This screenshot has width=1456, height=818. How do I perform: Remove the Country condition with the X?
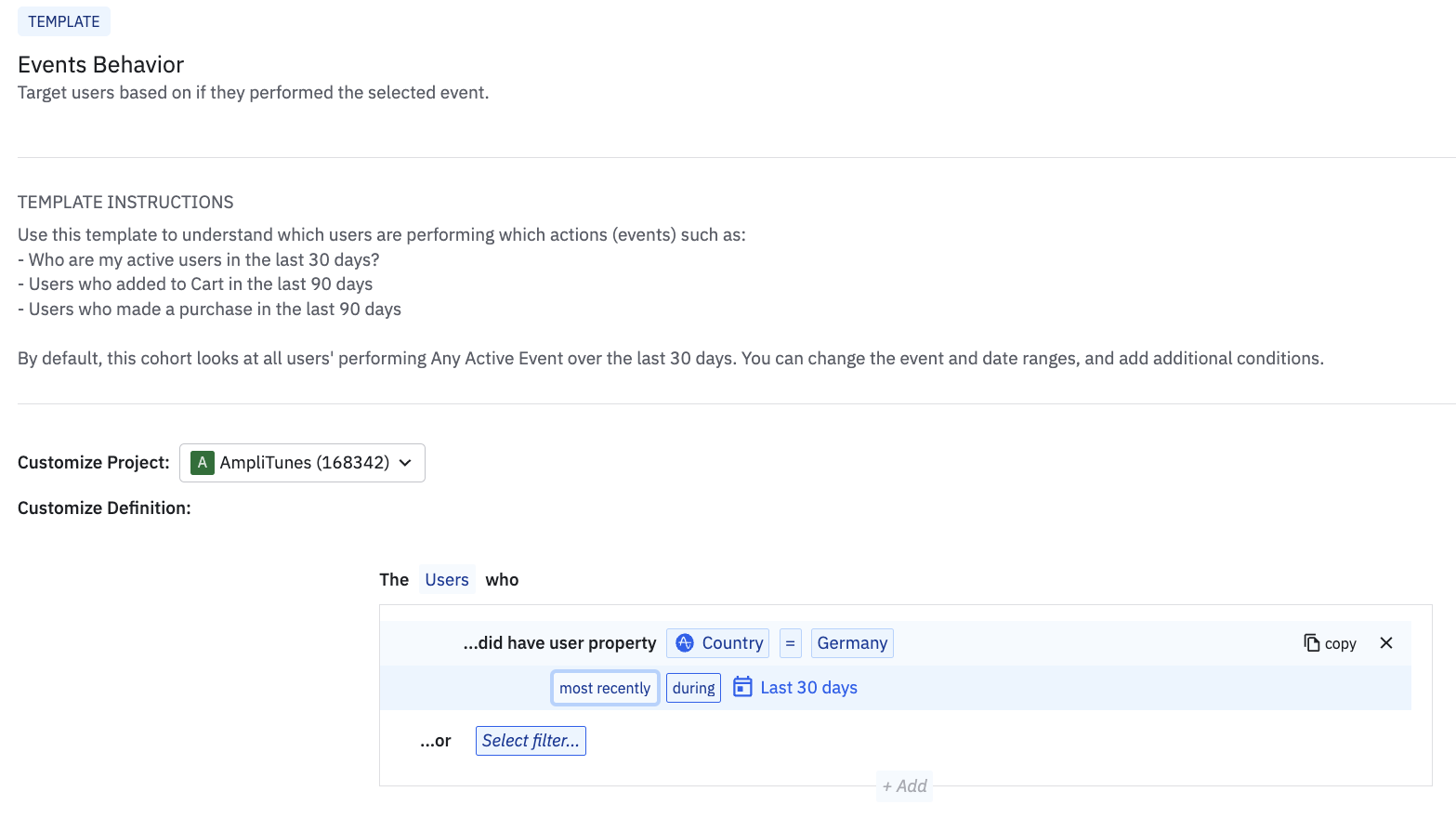click(1386, 643)
